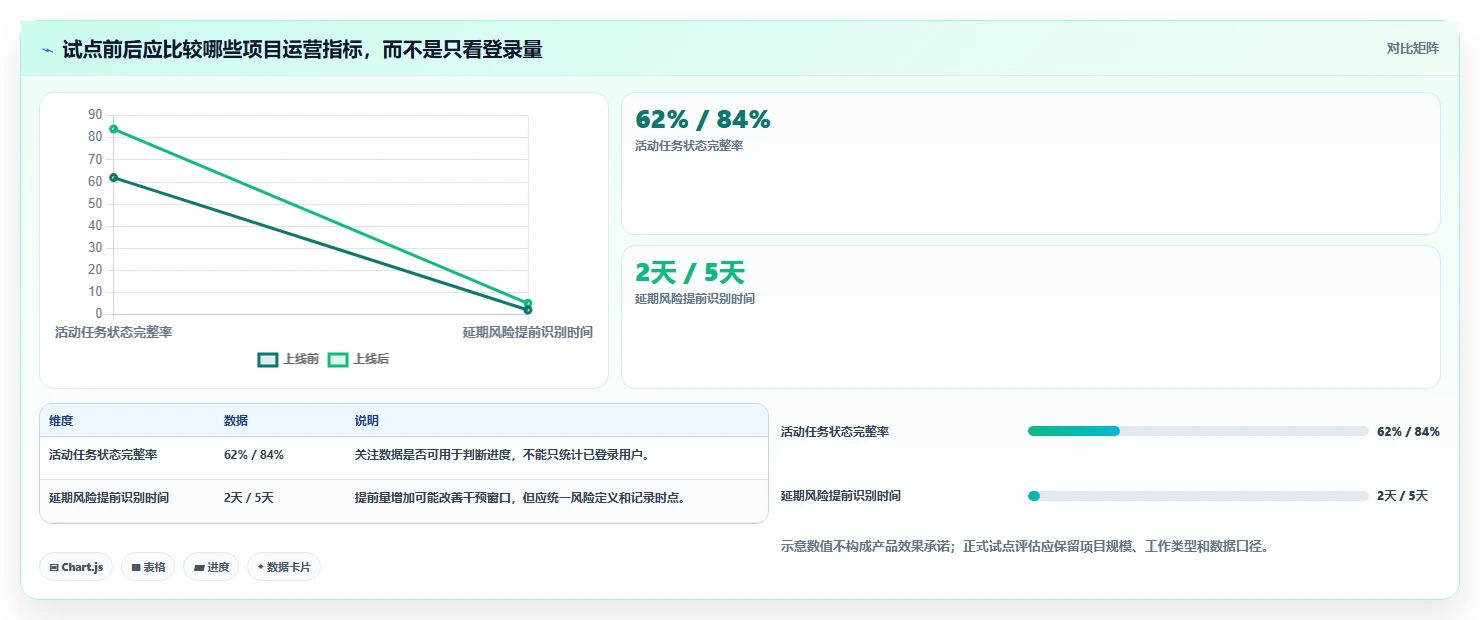Click the 维度 table column header

pos(61,421)
